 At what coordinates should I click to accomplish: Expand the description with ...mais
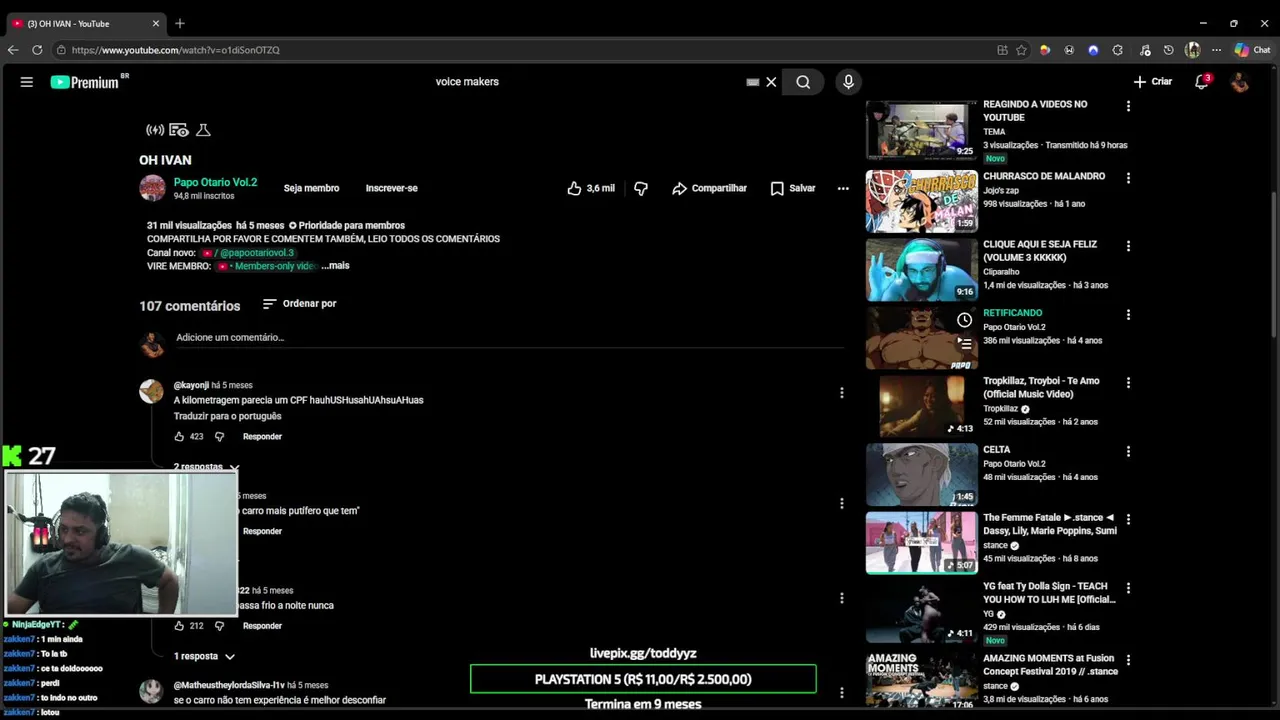pyautogui.click(x=335, y=266)
